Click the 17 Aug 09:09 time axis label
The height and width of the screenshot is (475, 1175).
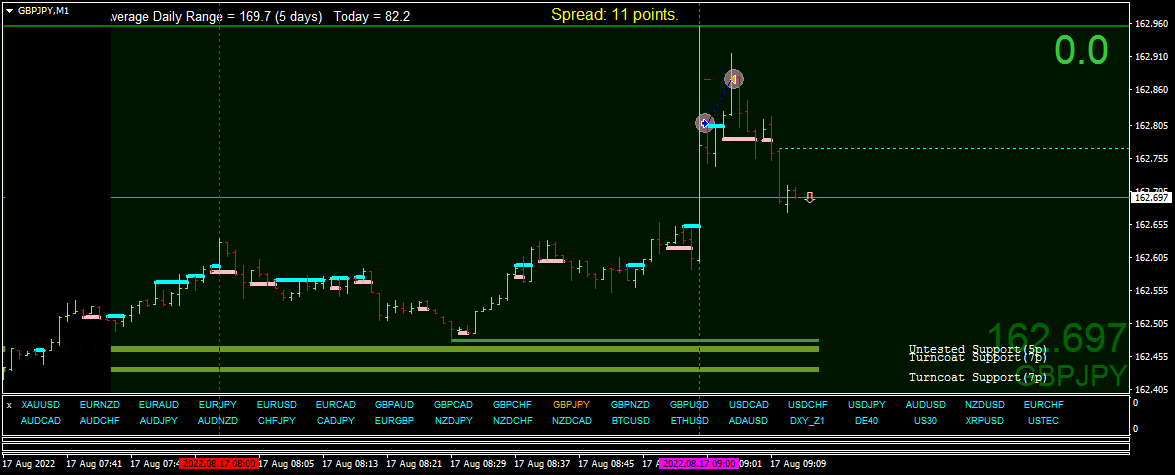click(799, 464)
